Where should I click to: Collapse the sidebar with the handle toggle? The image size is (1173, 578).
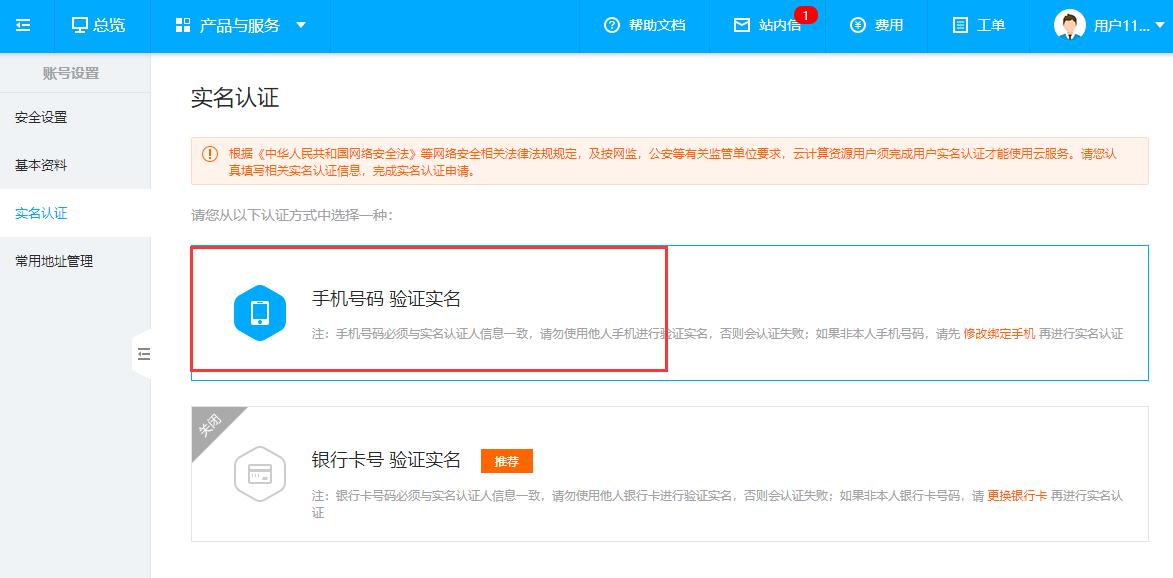(x=143, y=353)
